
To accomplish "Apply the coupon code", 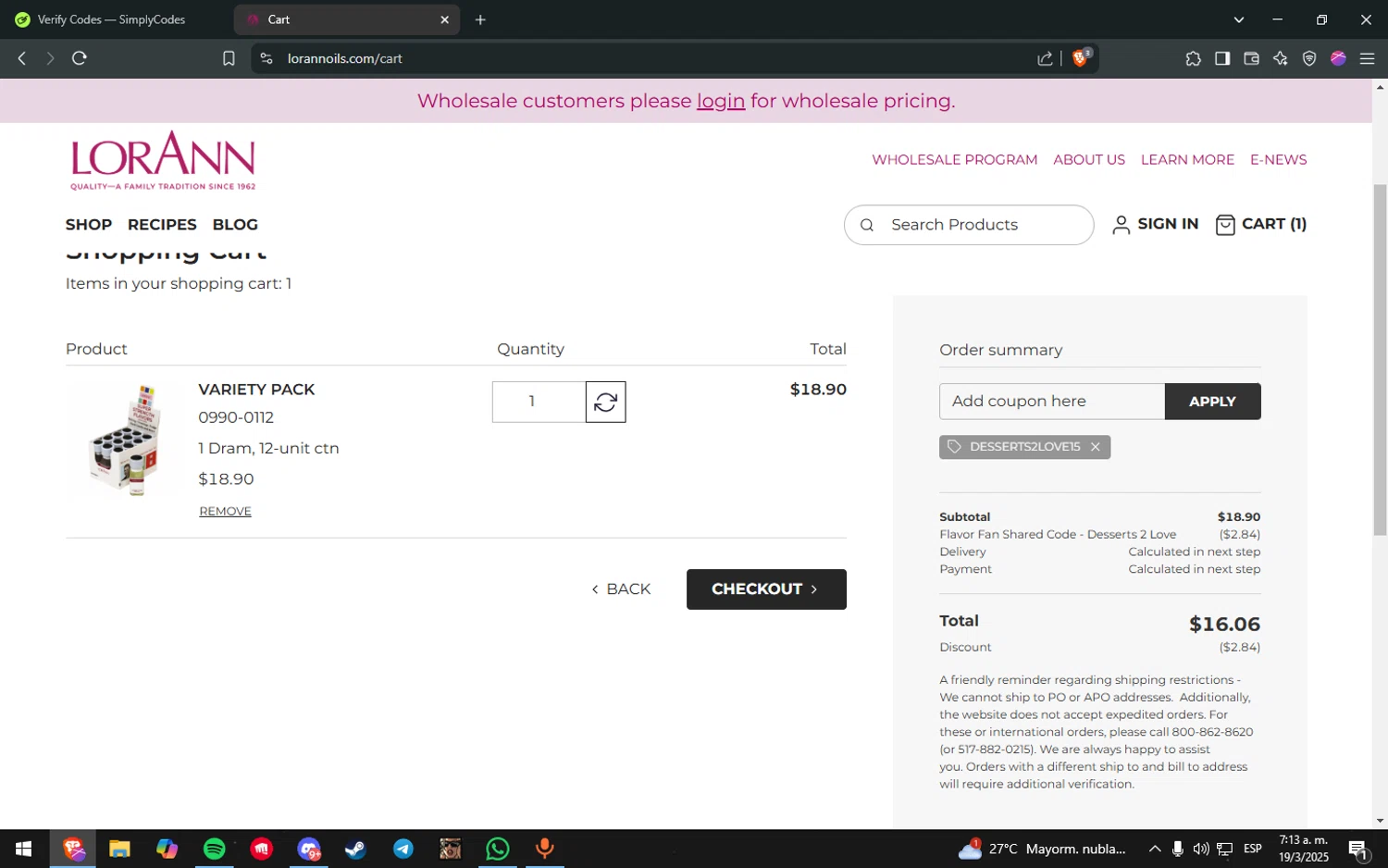I will 1212,402.
